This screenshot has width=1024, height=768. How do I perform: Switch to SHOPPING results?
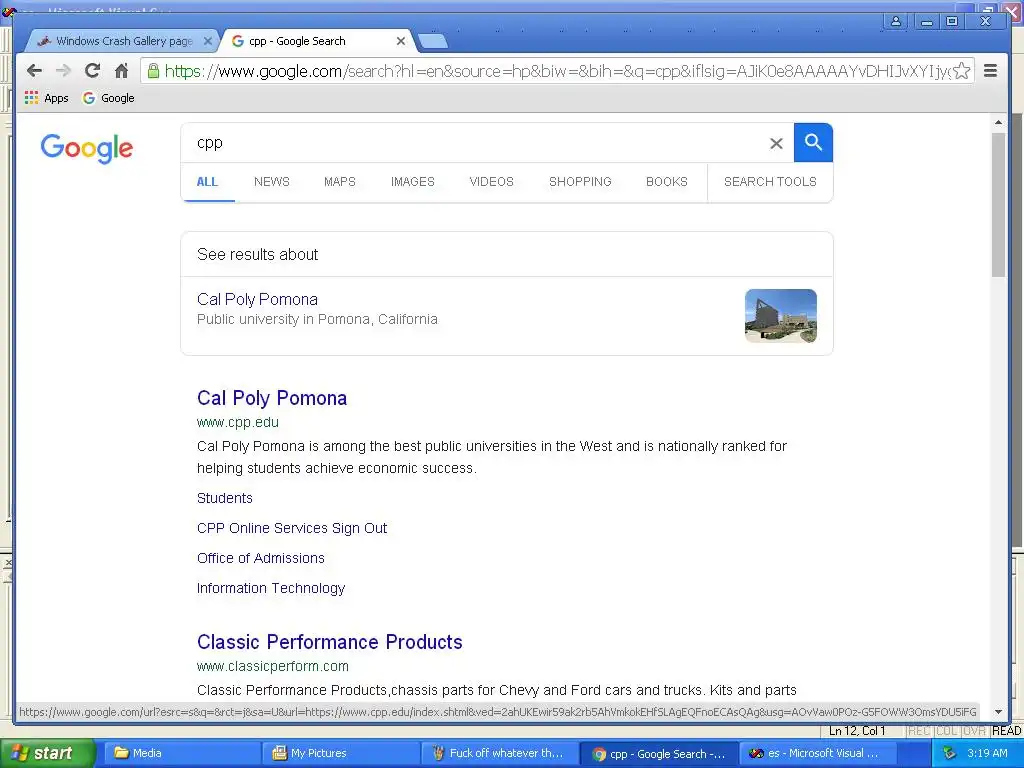click(580, 182)
